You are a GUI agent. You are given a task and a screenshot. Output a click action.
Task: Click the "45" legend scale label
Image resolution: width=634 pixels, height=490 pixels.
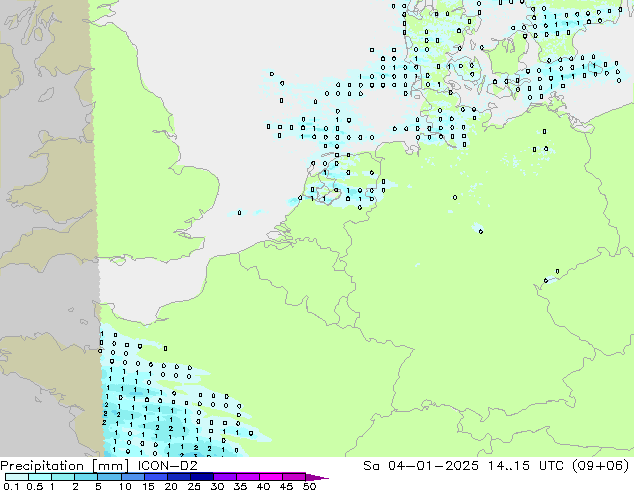coord(286,486)
